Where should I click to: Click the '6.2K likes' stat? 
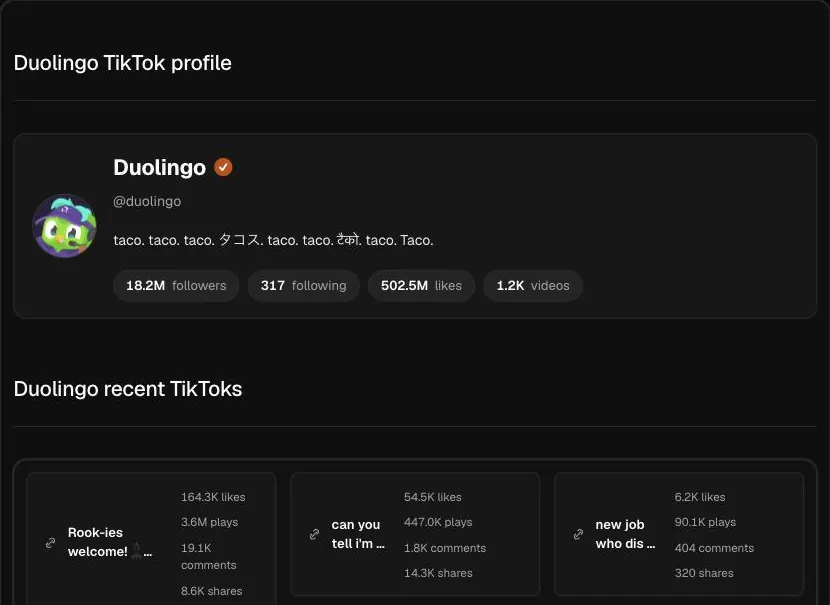click(x=700, y=497)
